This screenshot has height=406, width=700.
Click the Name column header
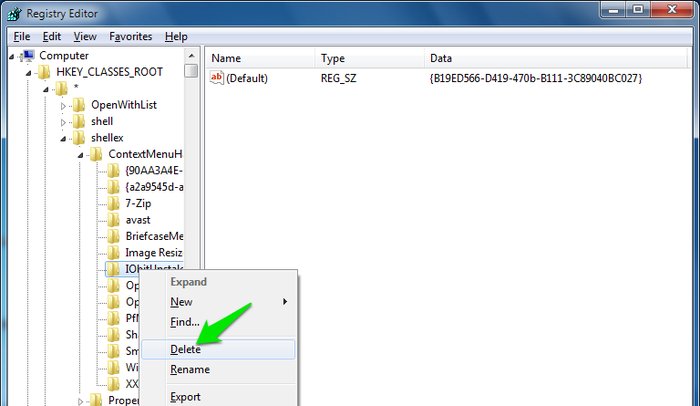[x=261, y=59]
